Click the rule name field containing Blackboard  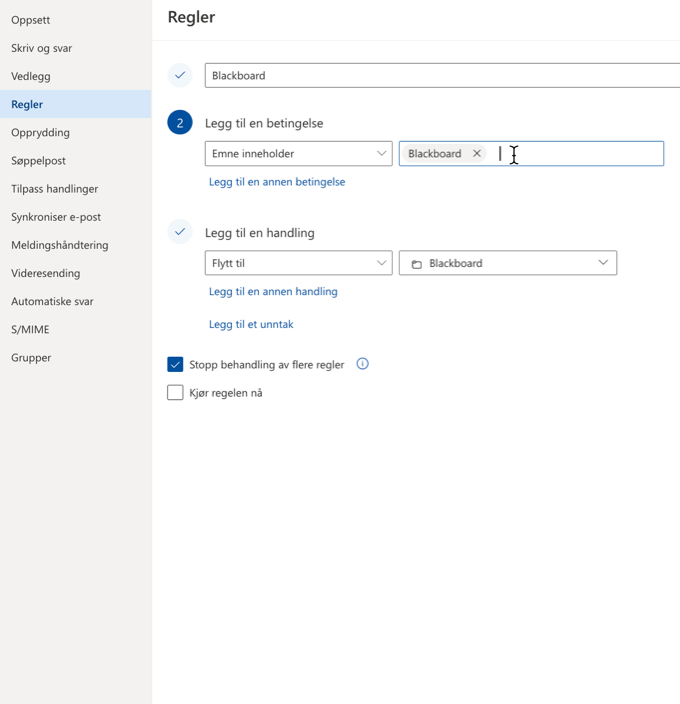[440, 75]
